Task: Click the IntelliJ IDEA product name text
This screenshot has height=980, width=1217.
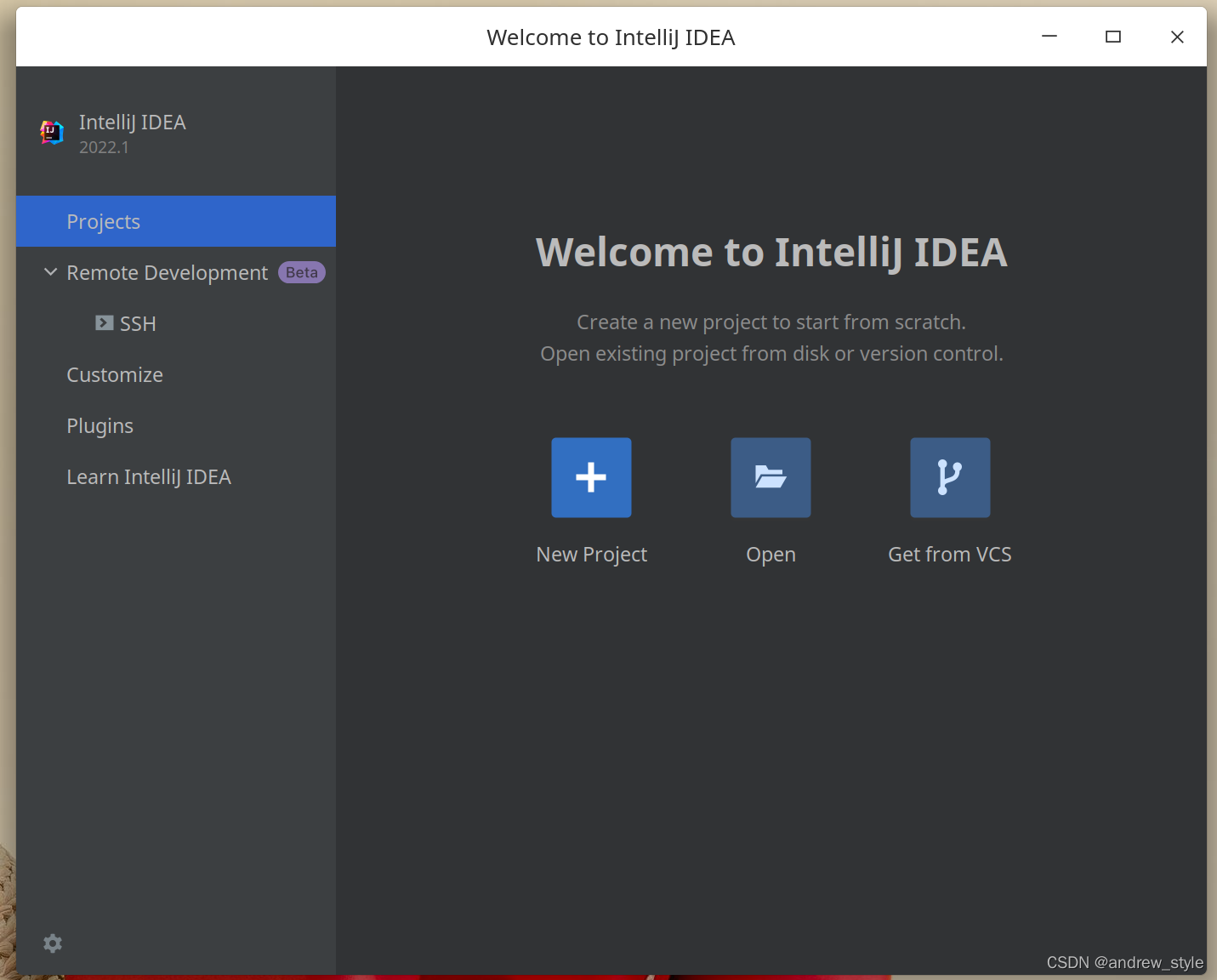Action: click(133, 122)
